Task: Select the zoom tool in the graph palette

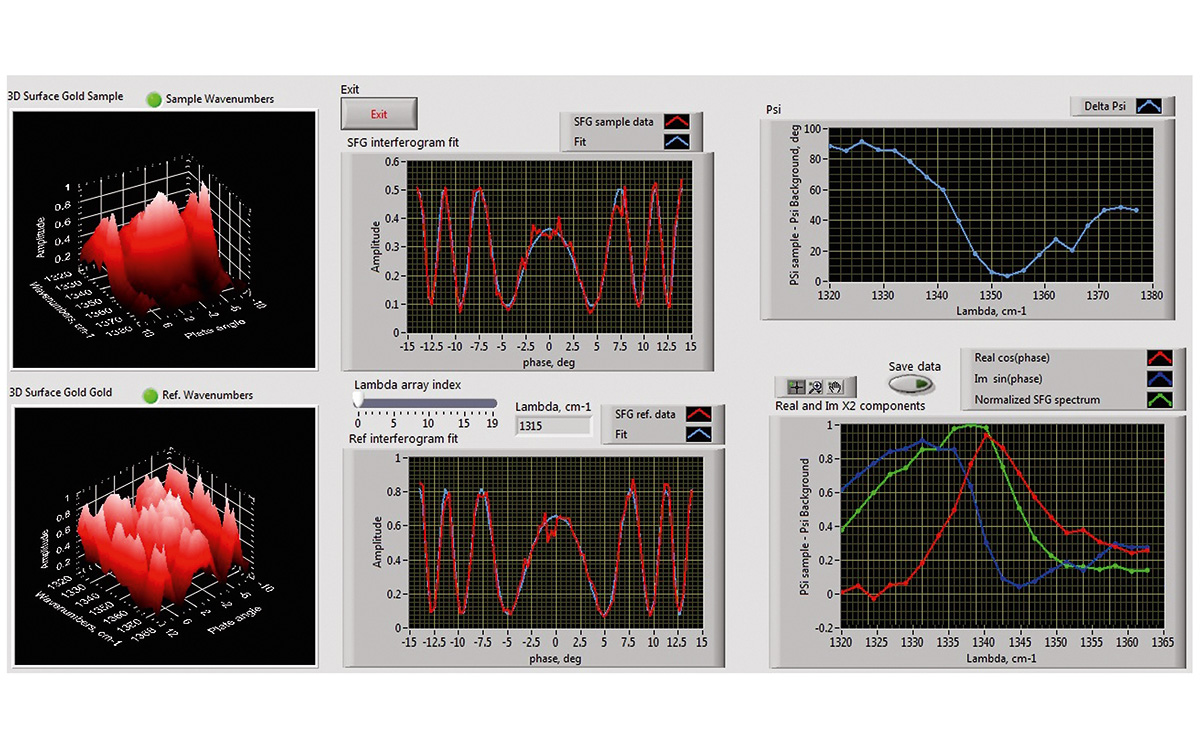Action: pyautogui.click(x=817, y=385)
